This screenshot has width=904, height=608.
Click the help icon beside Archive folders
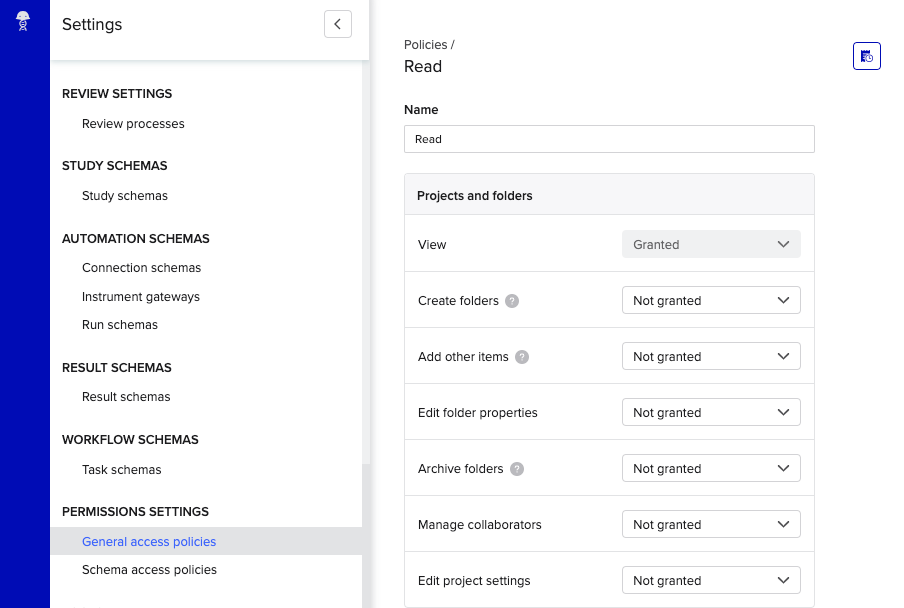(x=517, y=468)
